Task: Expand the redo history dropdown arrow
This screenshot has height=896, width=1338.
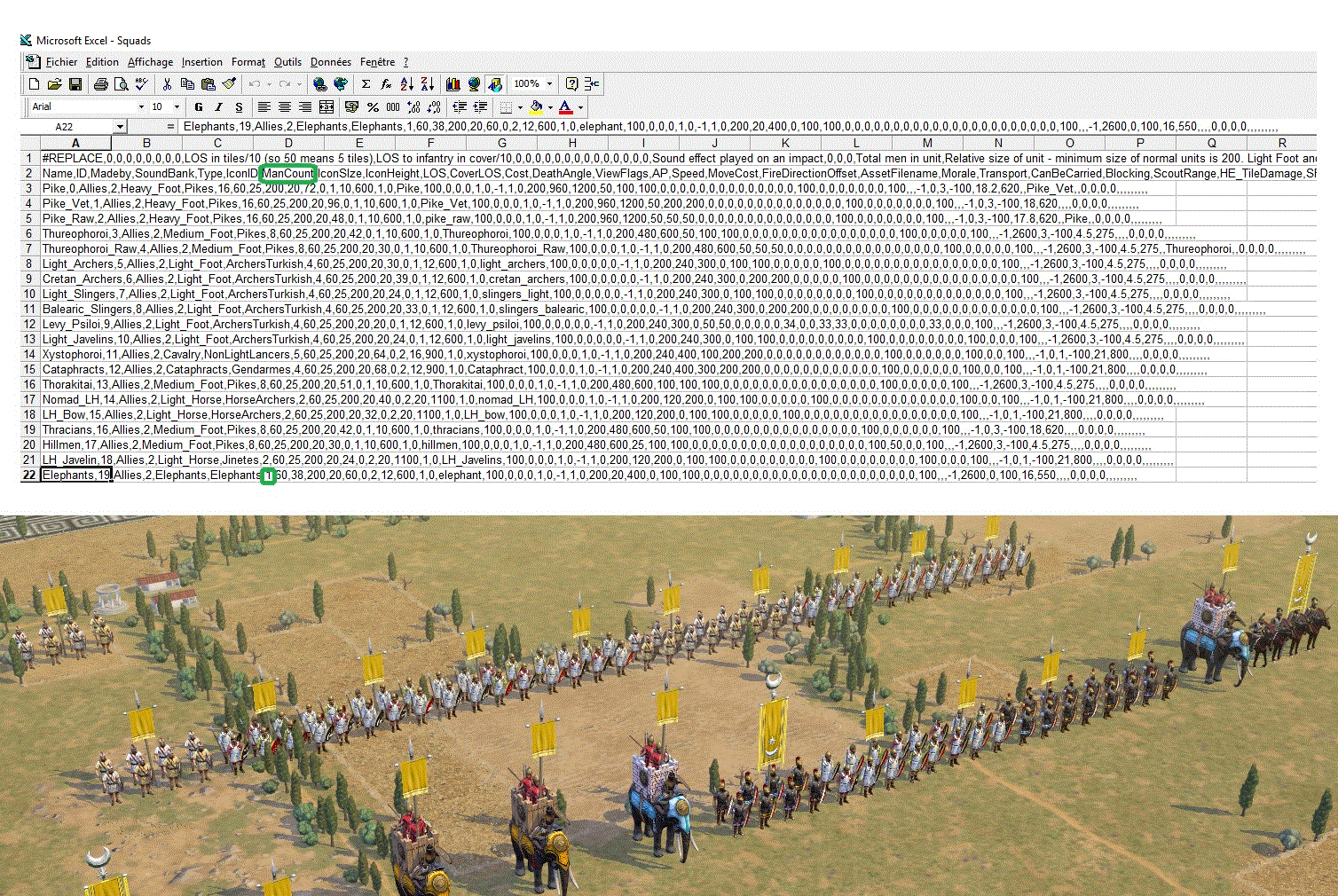Action: (299, 84)
